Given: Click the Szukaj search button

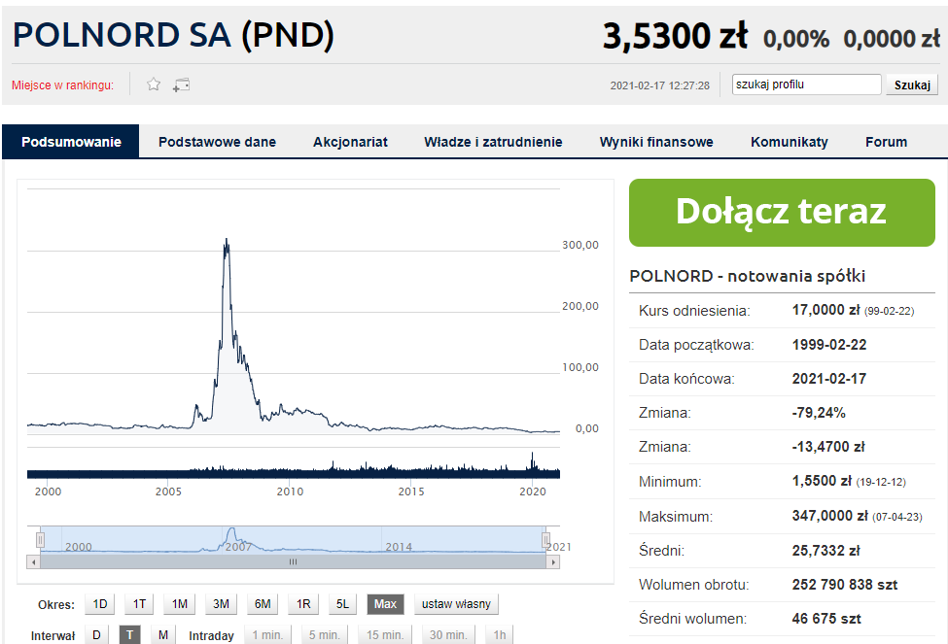Looking at the screenshot, I should point(912,85).
